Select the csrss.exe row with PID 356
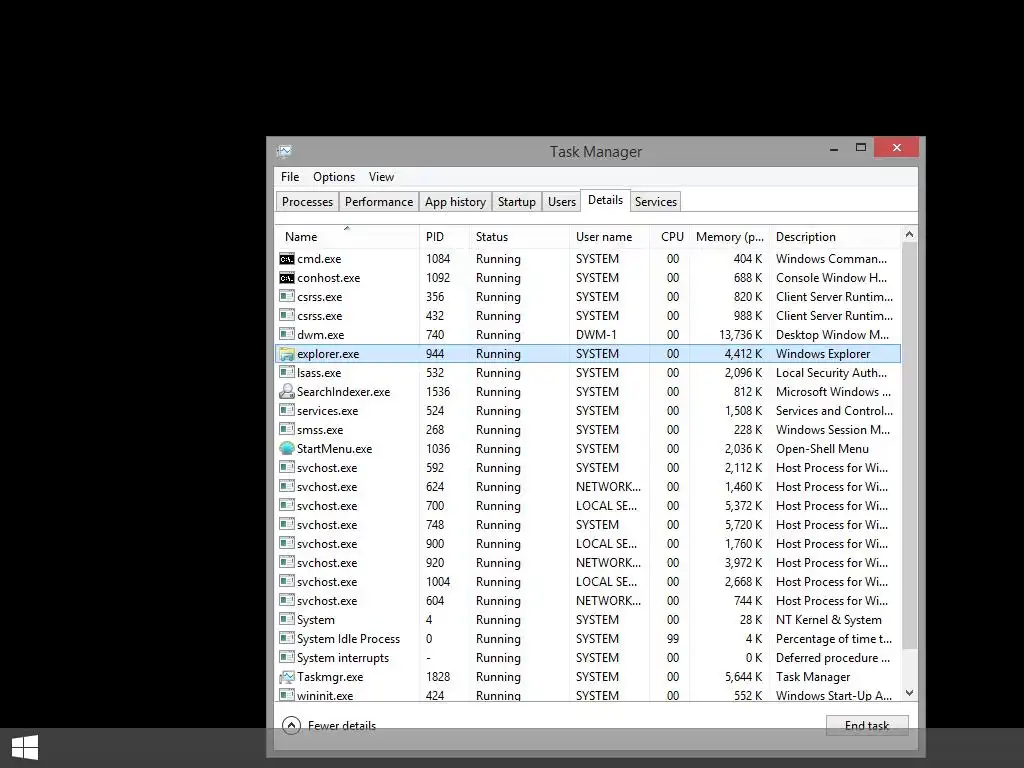This screenshot has width=1024, height=768. tap(588, 296)
